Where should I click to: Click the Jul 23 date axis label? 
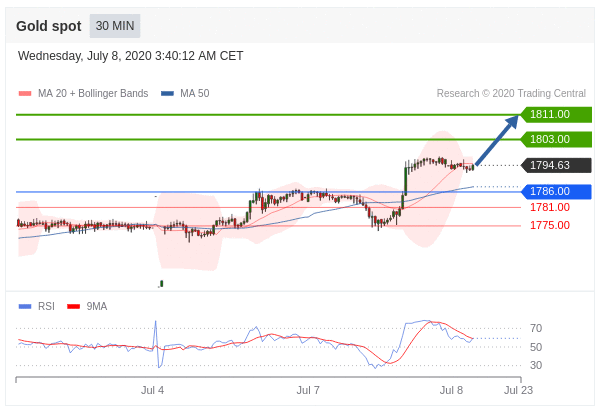[x=518, y=390]
